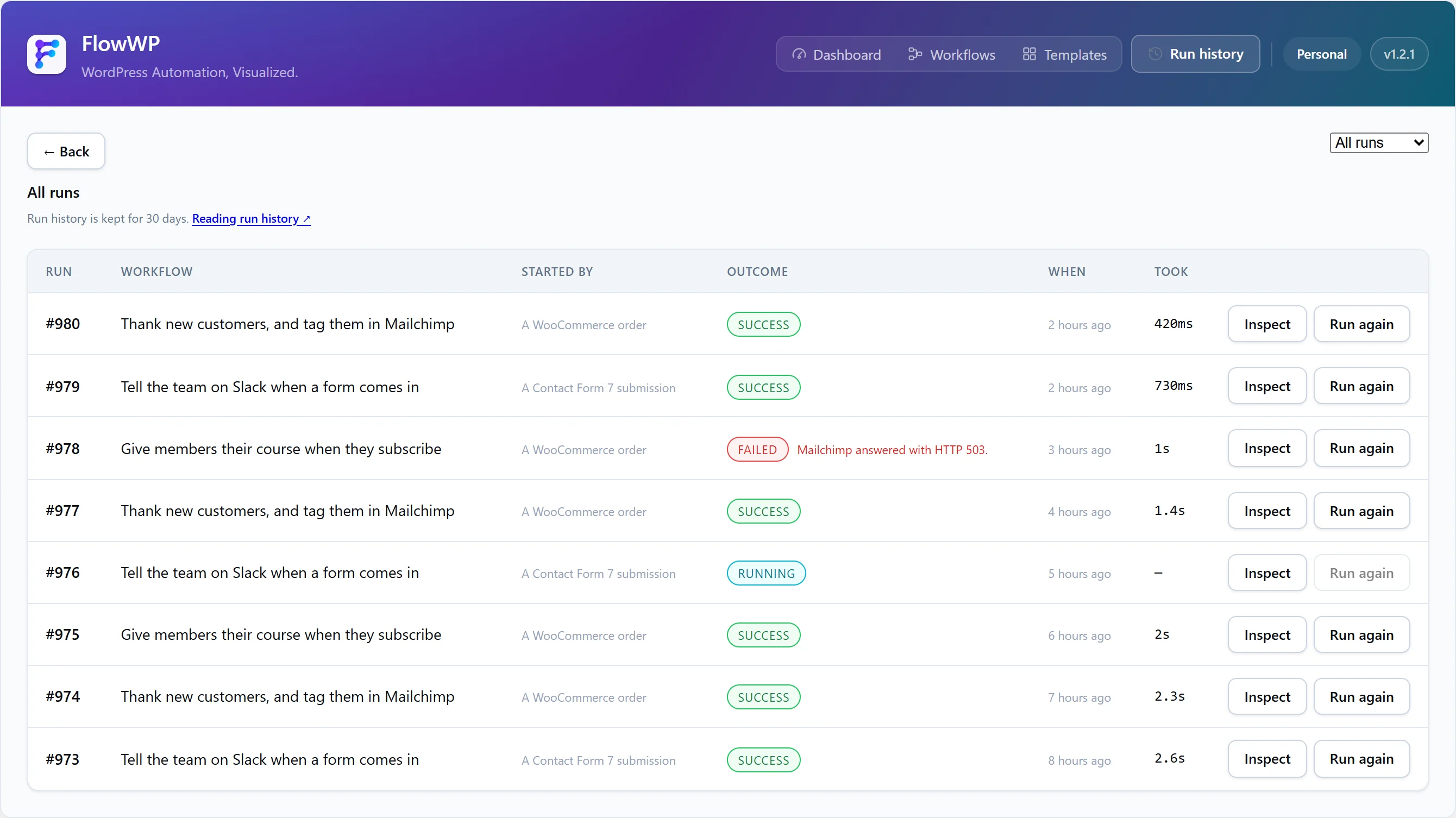Run again run #980
1456x818 pixels.
1361,324
